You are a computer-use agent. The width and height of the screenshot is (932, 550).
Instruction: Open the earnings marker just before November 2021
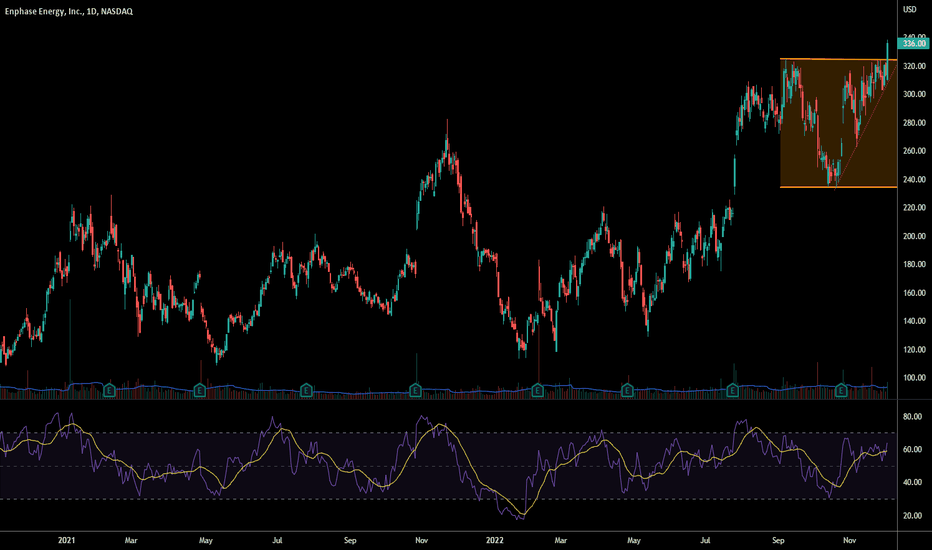tap(415, 391)
